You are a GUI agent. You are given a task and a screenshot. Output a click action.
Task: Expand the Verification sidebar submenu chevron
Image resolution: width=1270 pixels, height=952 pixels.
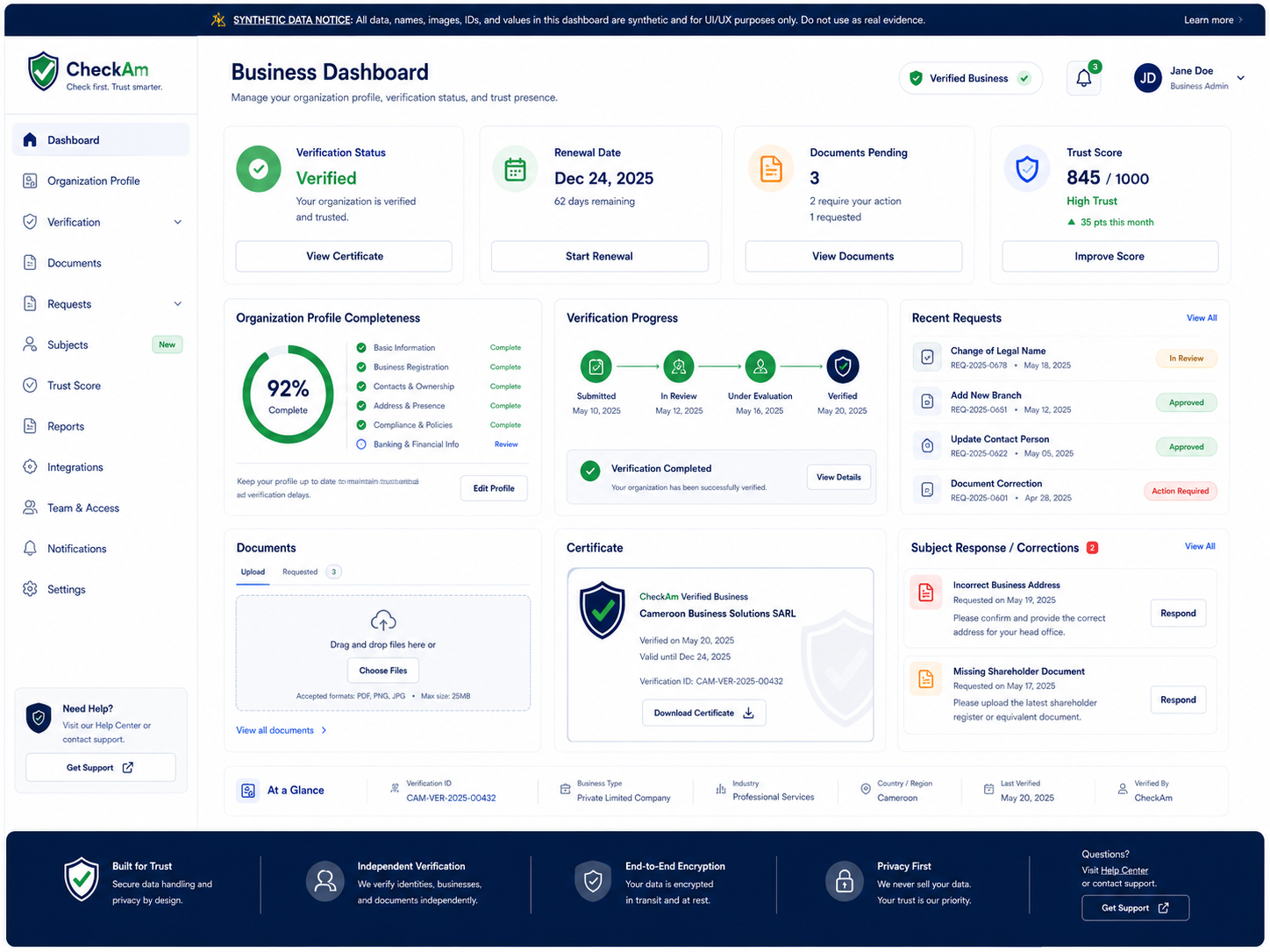point(178,222)
